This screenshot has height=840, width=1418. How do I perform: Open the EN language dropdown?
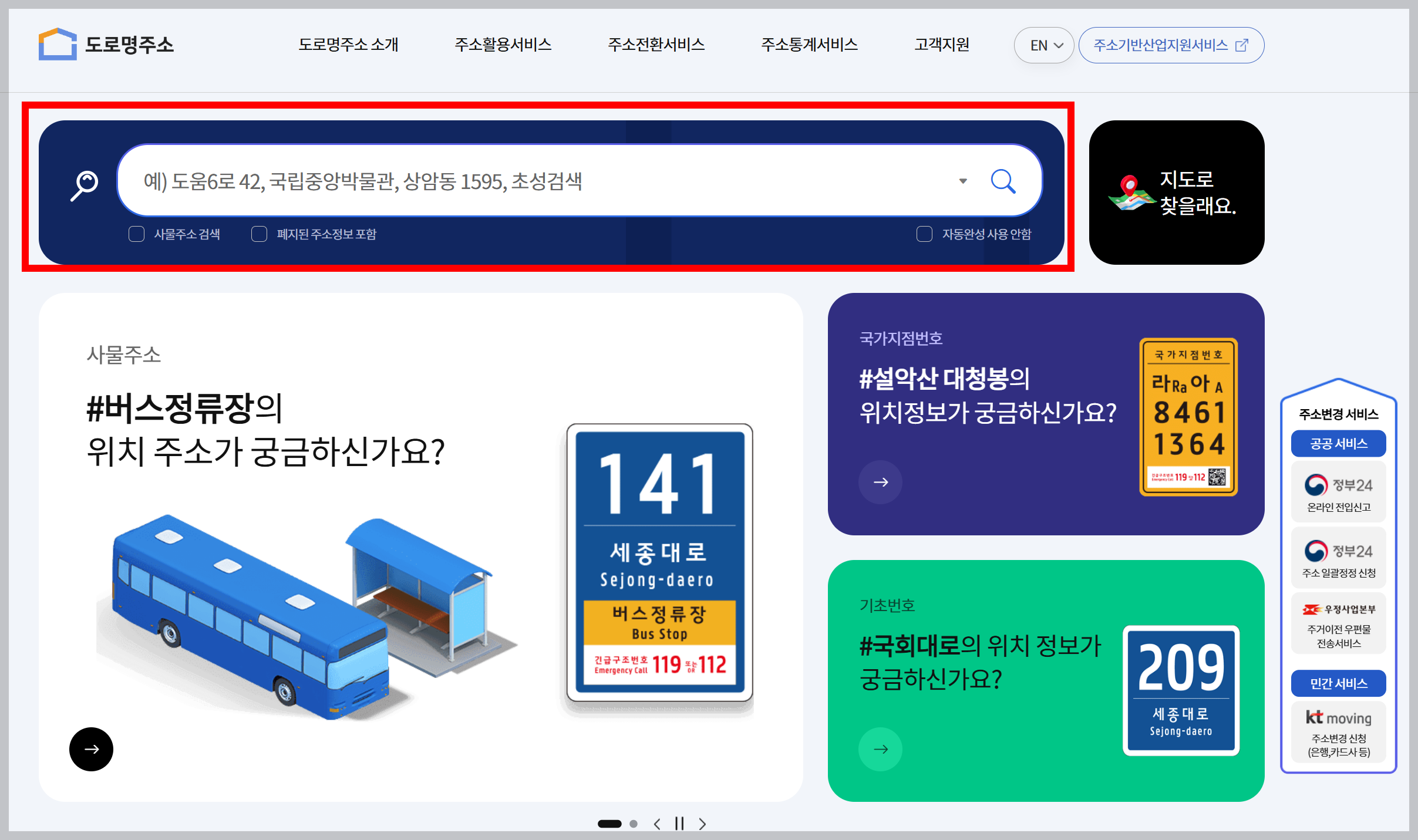[1044, 45]
